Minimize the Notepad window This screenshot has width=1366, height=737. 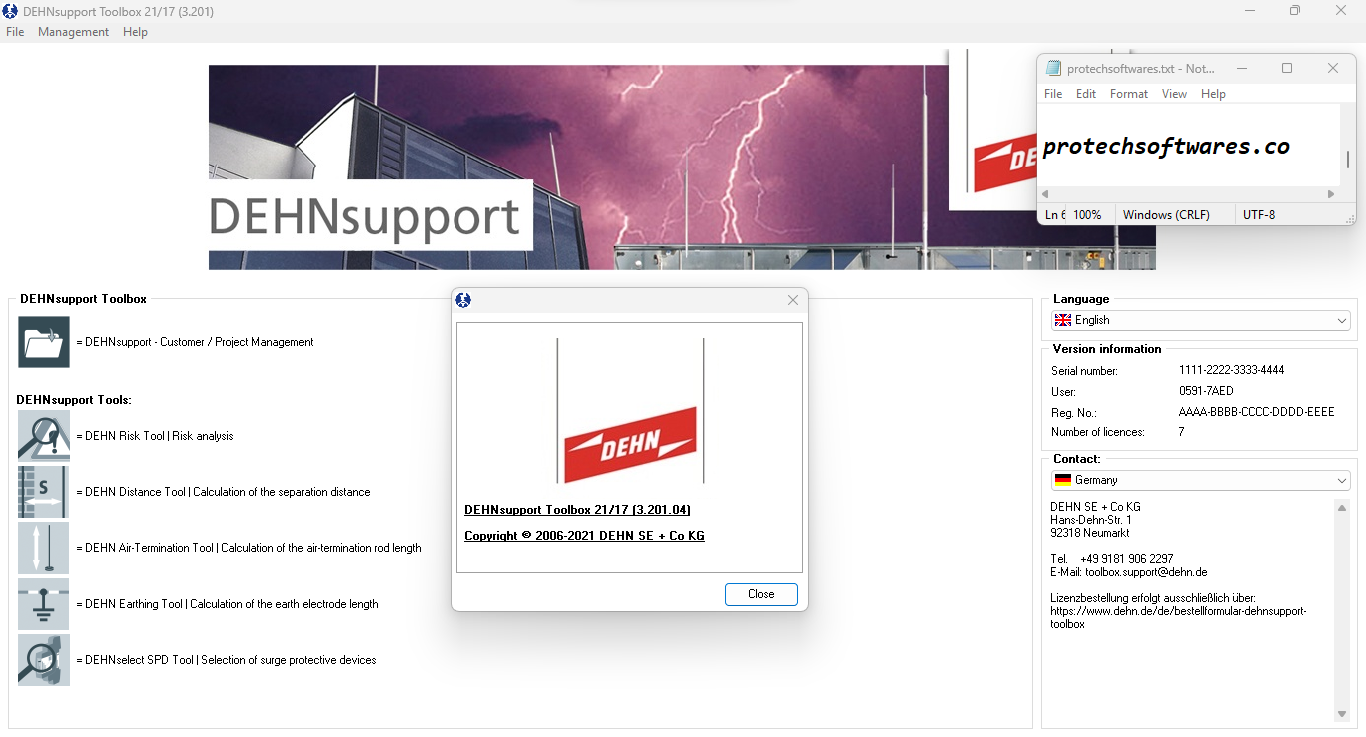point(1241,68)
